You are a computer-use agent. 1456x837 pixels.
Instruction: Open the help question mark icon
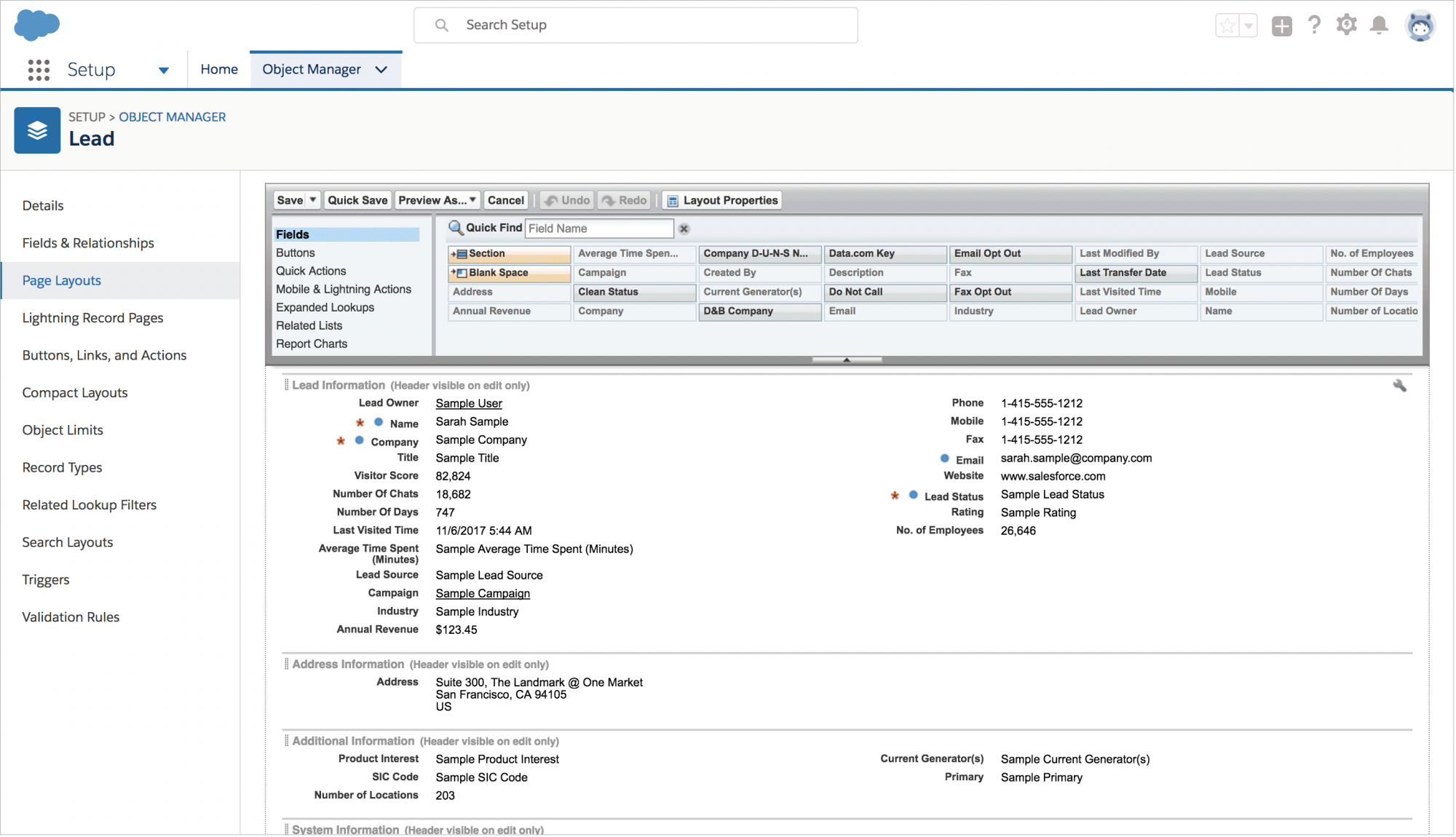[1314, 25]
